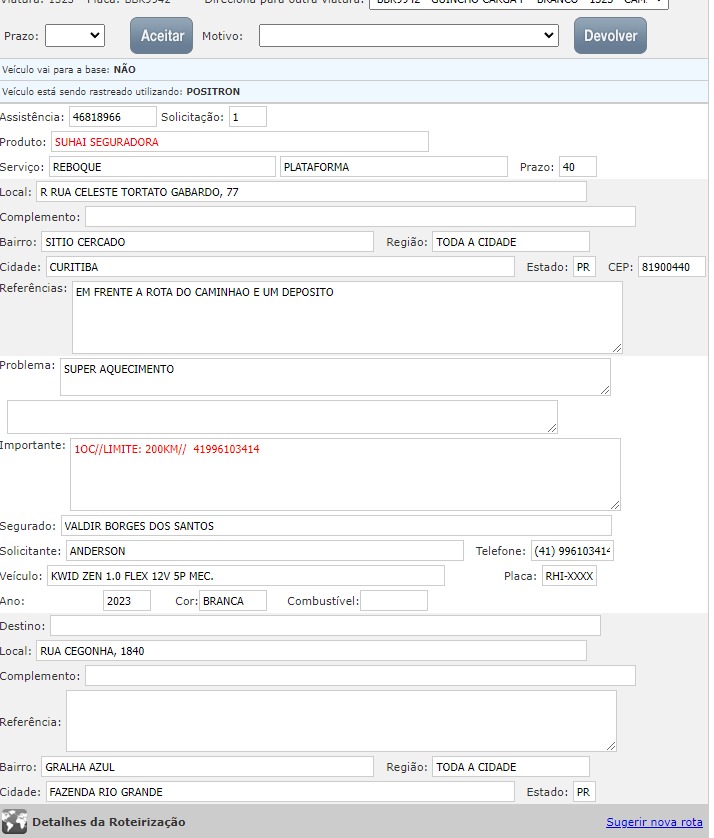Focus the Telefone input field
The width and height of the screenshot is (714, 838).
(x=572, y=551)
